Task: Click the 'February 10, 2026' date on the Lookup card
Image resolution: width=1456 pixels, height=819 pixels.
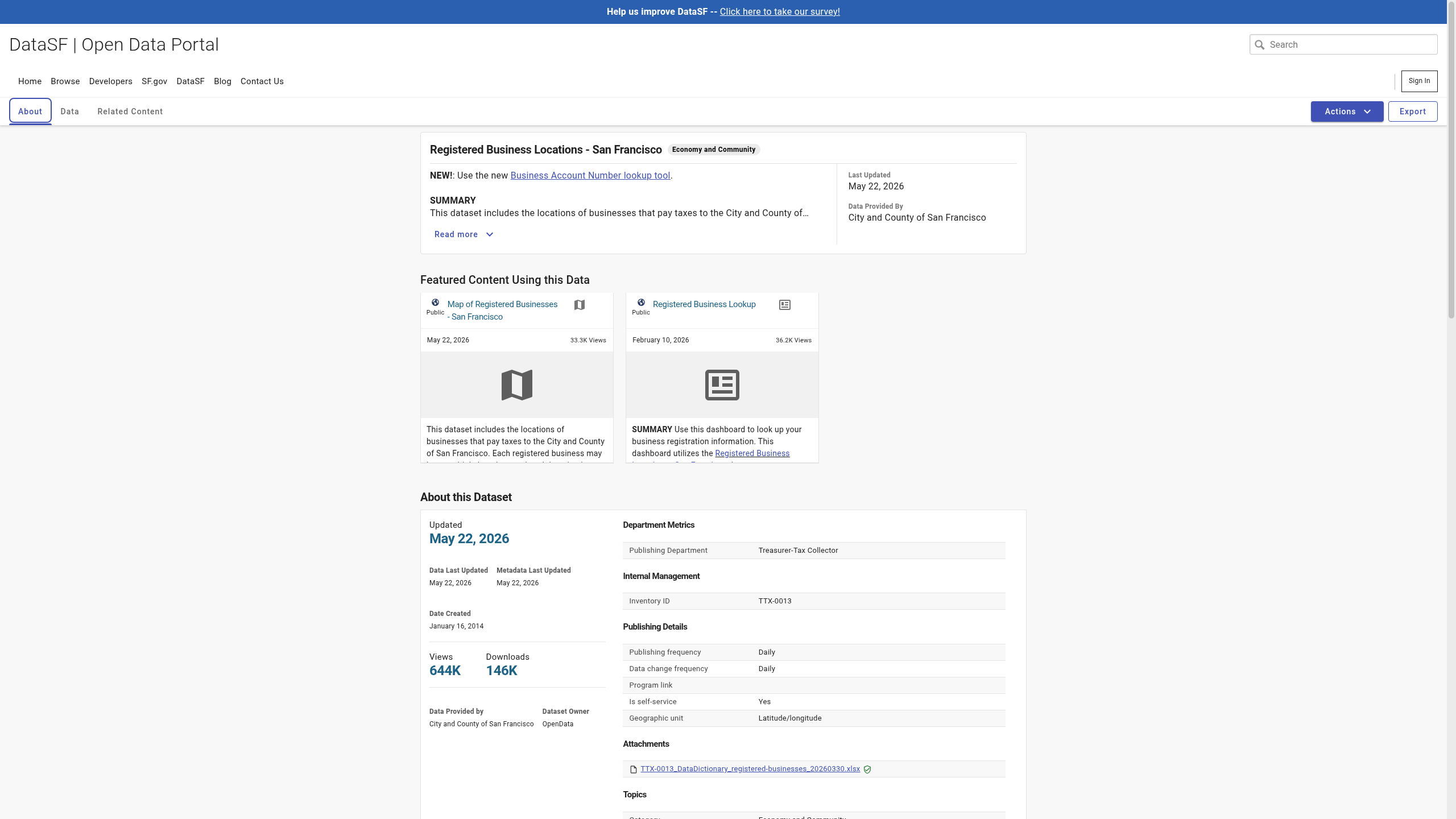Action: (660, 340)
